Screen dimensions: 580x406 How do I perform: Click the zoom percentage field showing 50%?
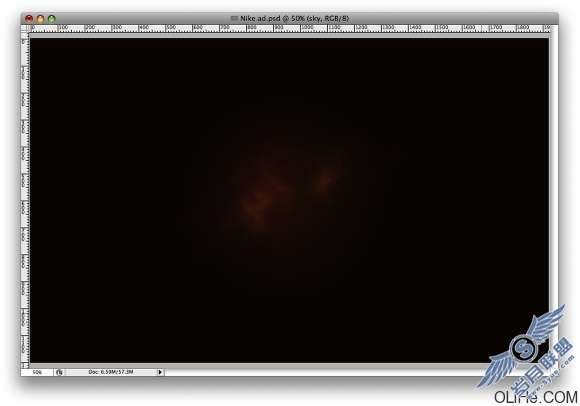pos(37,372)
